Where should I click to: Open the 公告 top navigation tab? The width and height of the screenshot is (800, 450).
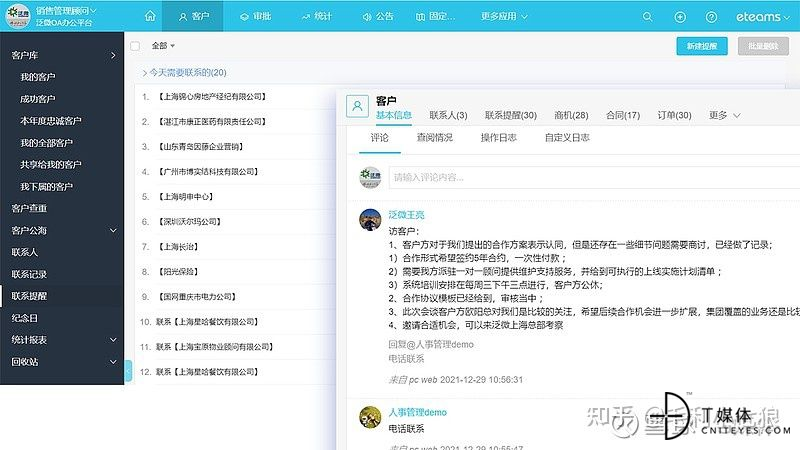click(x=378, y=16)
